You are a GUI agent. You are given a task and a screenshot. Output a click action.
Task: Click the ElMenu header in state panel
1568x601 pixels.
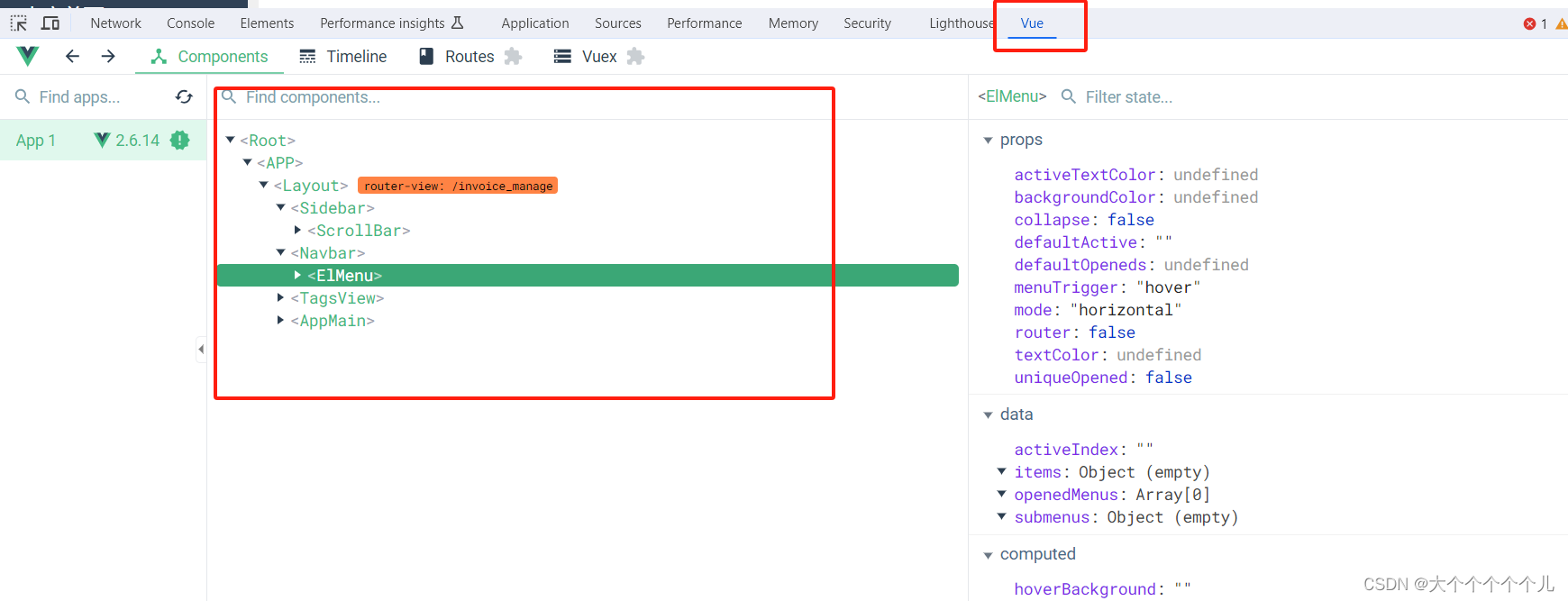pos(1012,96)
